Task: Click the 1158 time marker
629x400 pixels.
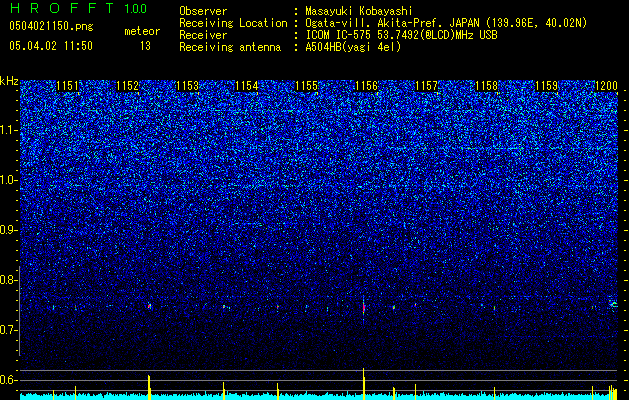Action: [x=487, y=86]
